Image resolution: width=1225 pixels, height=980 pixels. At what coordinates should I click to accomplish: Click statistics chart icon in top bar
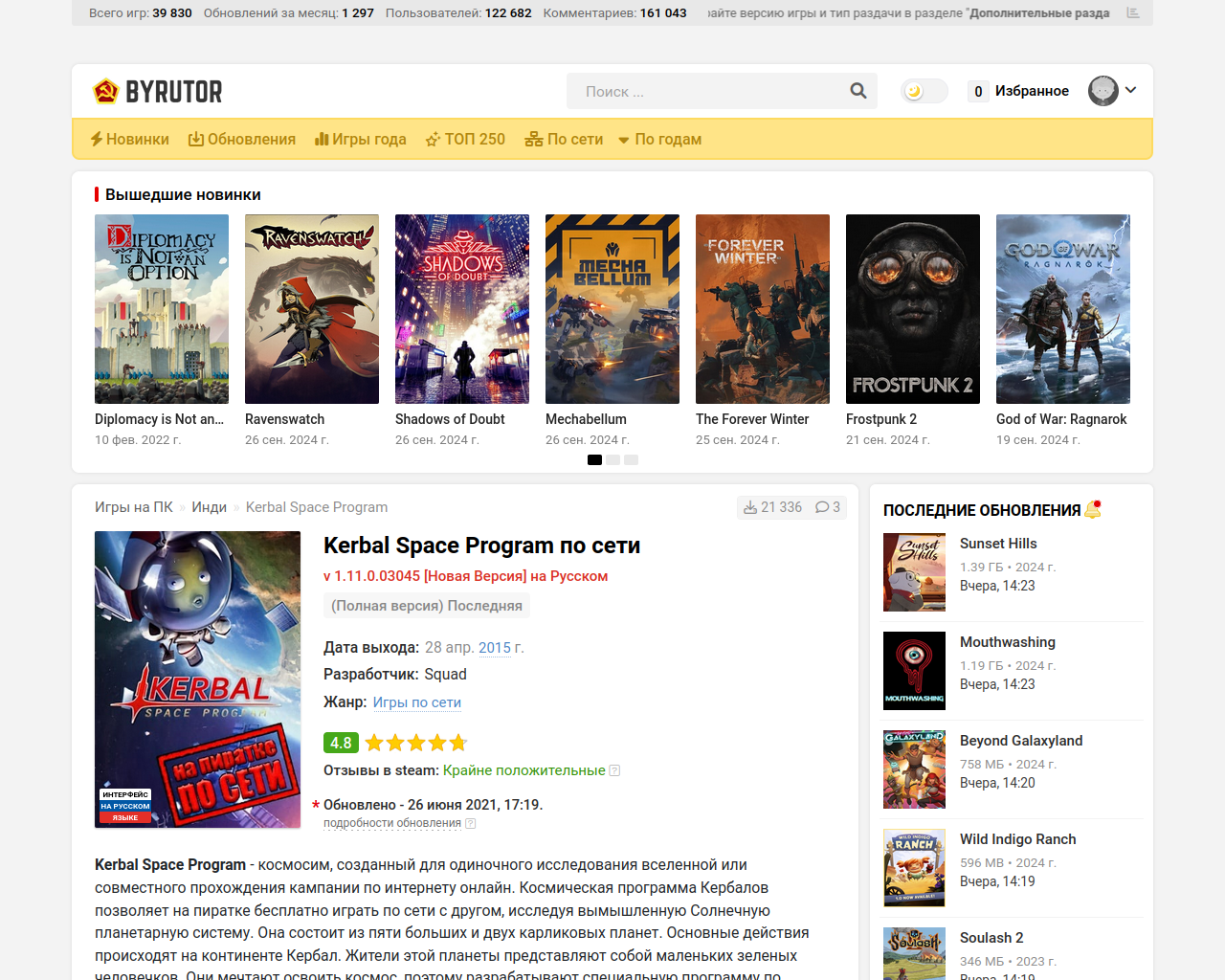tap(1133, 12)
